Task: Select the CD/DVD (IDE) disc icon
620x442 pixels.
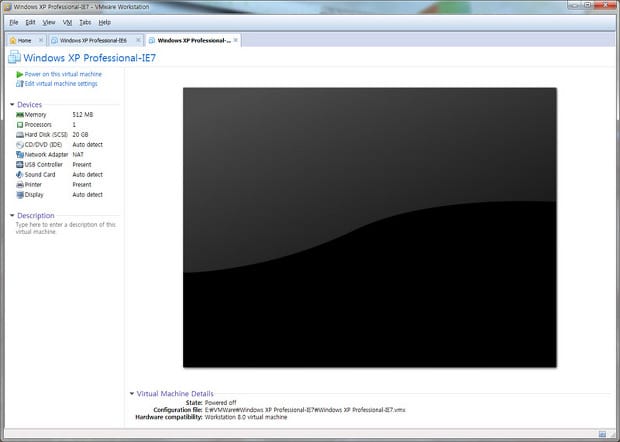Action: 19,145
